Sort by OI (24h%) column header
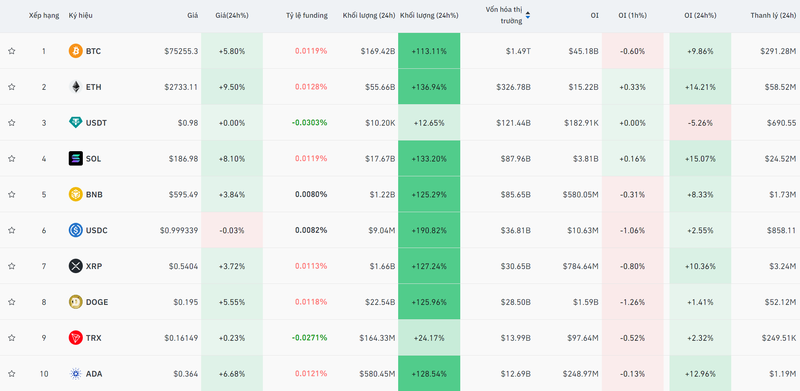 [x=700, y=15]
